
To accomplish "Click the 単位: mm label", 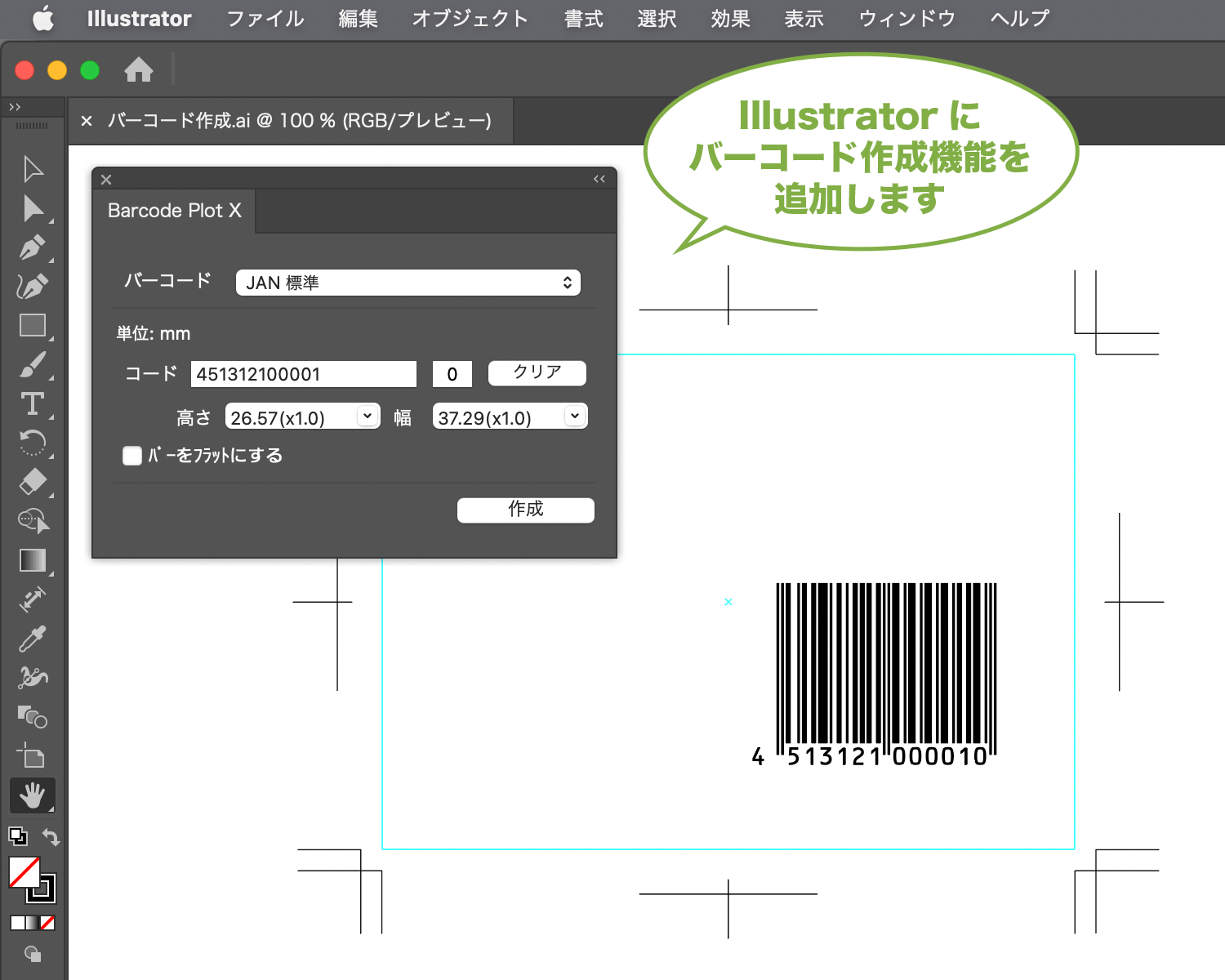I will click(x=154, y=333).
